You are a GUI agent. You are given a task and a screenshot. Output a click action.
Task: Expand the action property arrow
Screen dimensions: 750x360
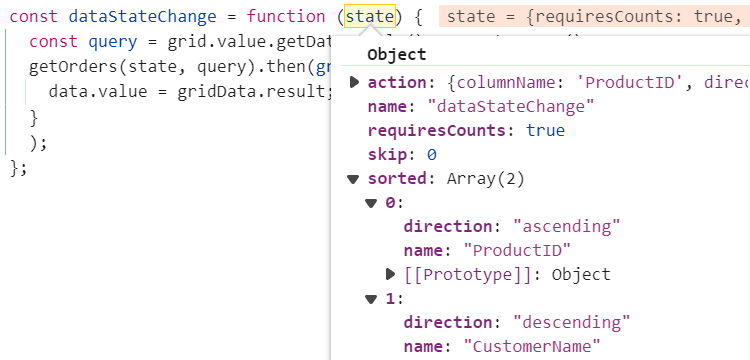pyautogui.click(x=354, y=83)
